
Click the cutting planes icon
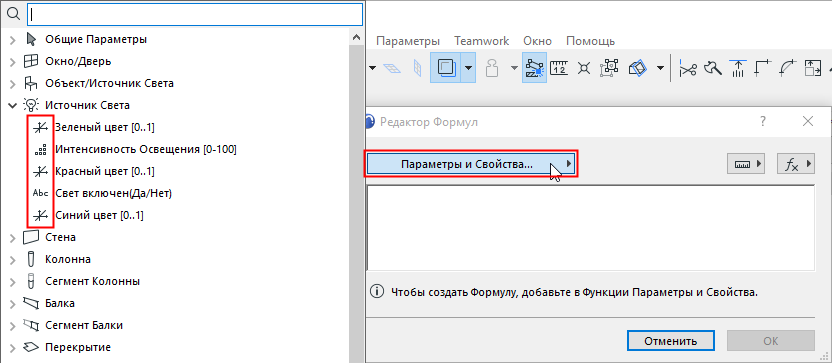638,68
